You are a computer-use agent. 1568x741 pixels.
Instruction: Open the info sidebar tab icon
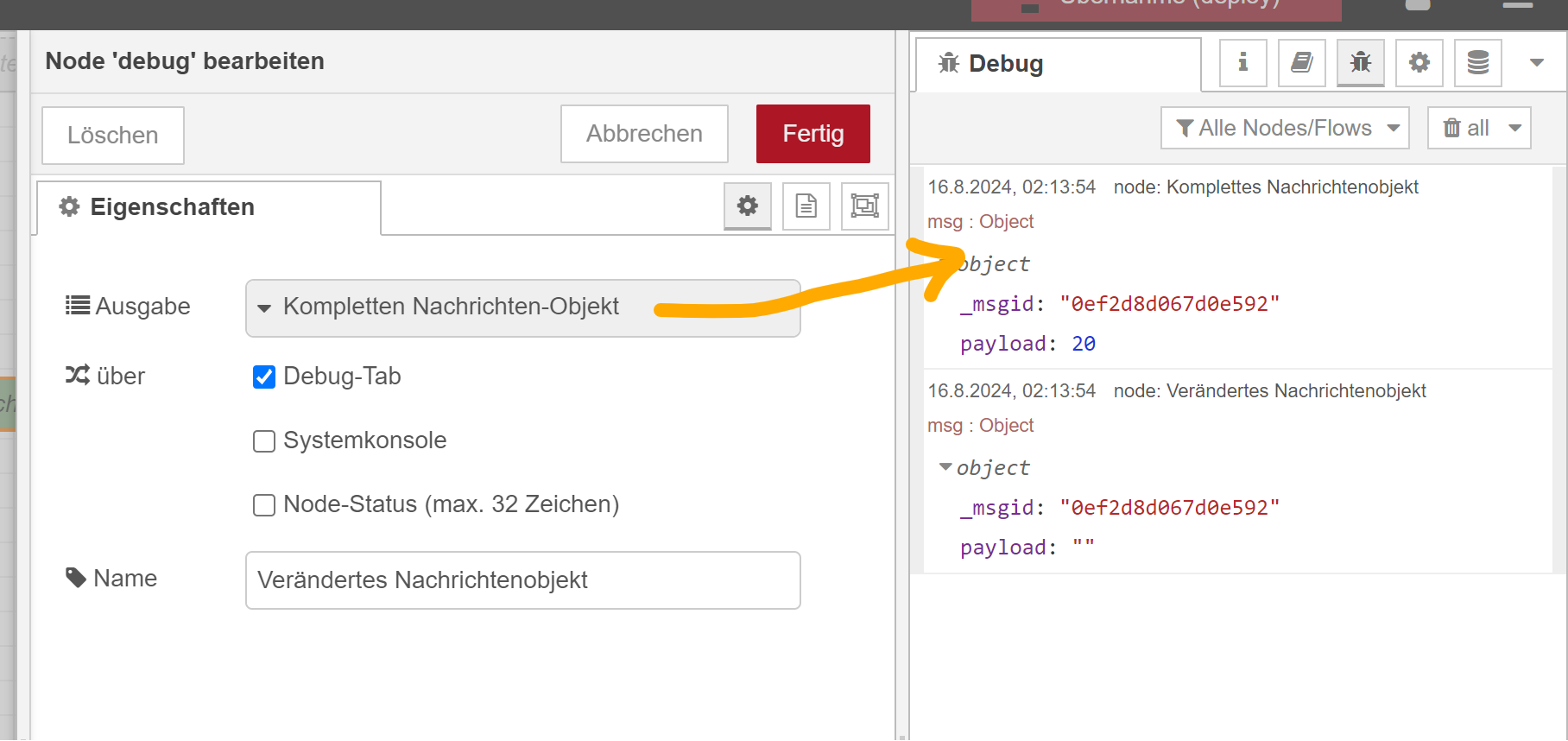coord(1242,63)
